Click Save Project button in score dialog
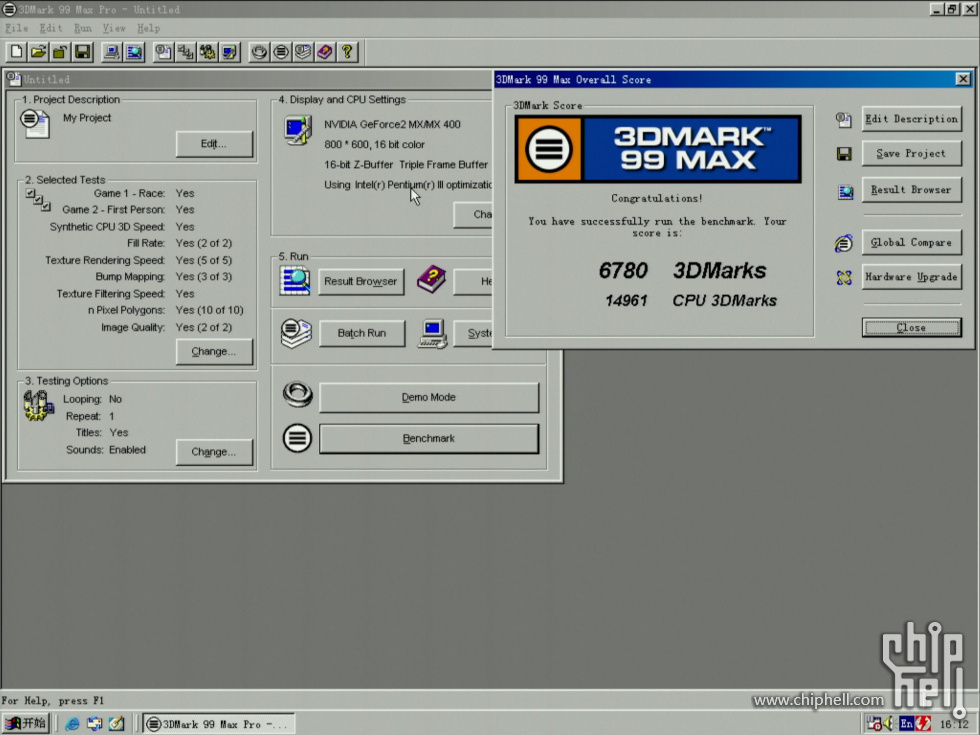This screenshot has width=980, height=735. [911, 153]
